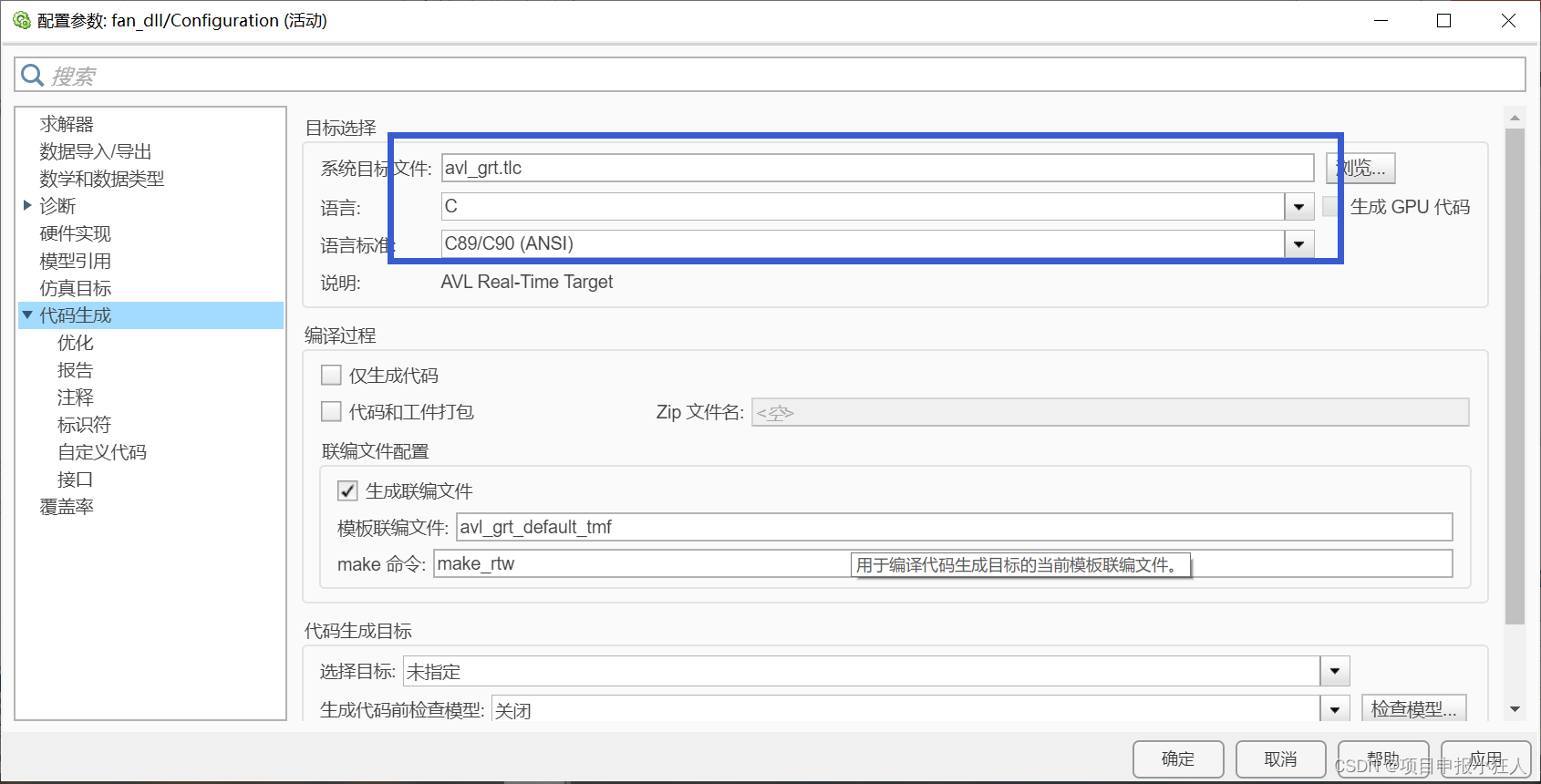
Task: Open the 覆盖率 pane
Action: click(67, 507)
